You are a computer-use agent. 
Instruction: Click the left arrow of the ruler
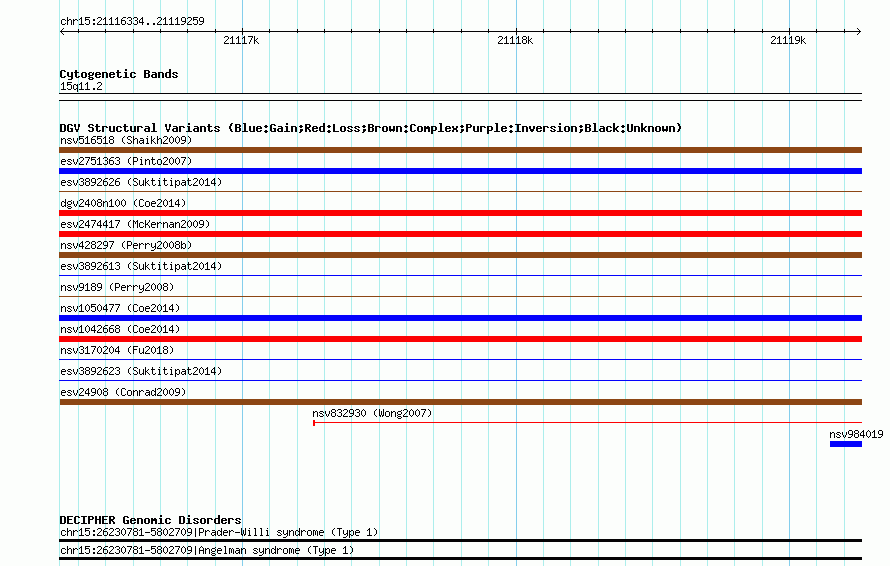click(62, 32)
